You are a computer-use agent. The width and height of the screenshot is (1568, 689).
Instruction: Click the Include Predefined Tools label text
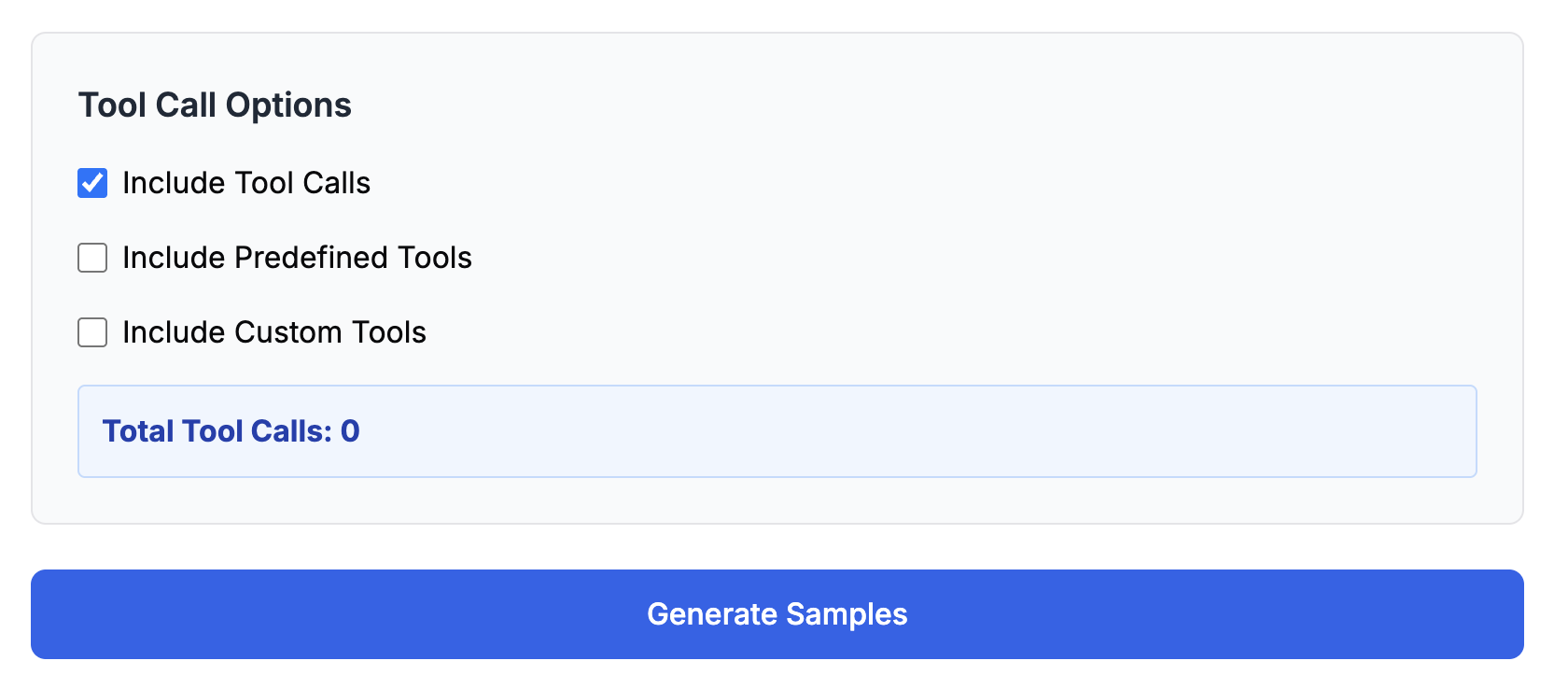click(x=296, y=258)
